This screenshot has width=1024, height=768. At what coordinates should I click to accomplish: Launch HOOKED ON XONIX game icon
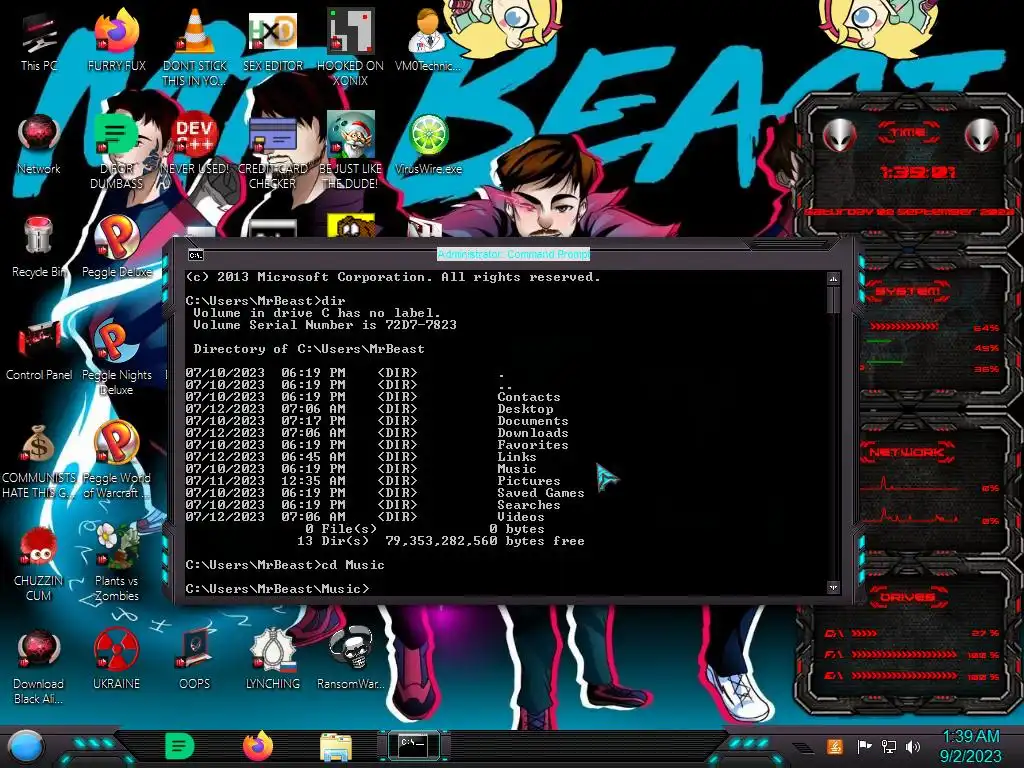pos(350,48)
